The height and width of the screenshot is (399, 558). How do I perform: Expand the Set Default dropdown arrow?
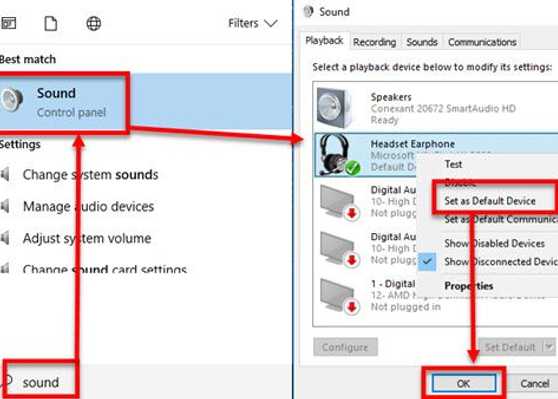click(x=549, y=347)
